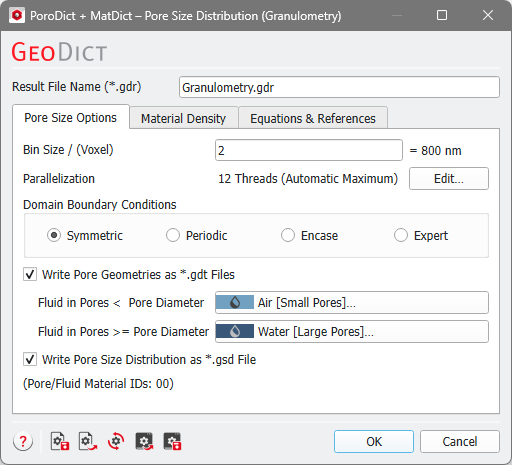Click the Result File Name input field
The width and height of the screenshot is (512, 465).
pos(339,87)
